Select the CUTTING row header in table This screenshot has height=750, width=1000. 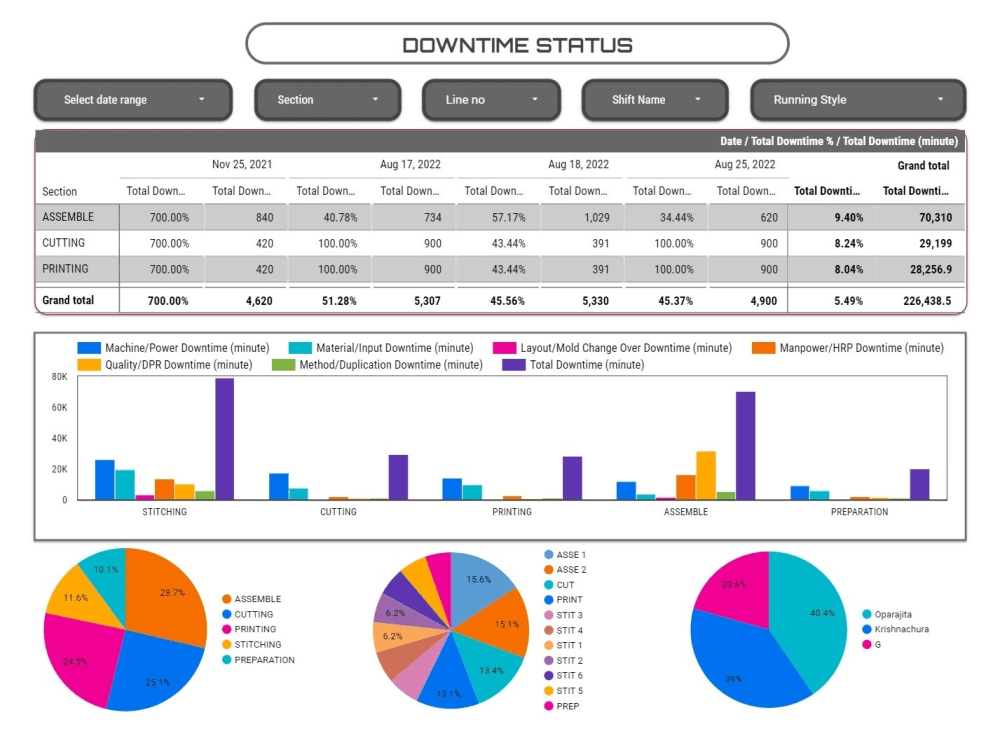click(64, 243)
